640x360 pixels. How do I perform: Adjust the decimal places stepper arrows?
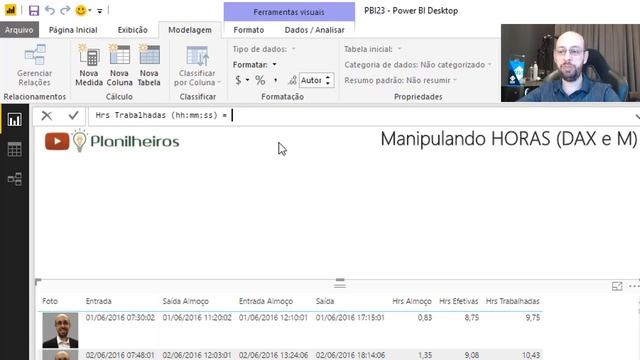tap(328, 80)
